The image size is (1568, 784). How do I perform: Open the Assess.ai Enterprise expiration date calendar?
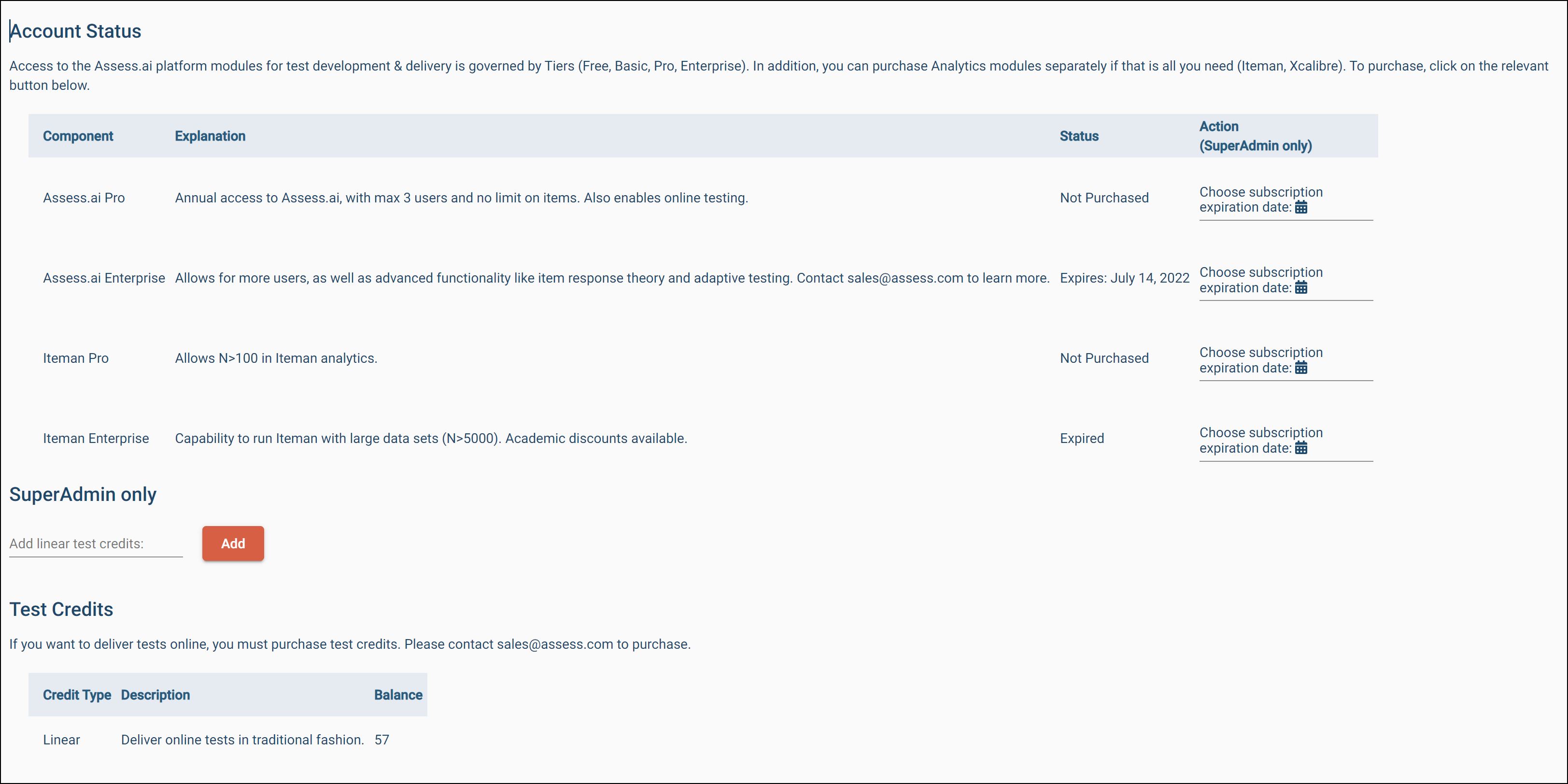[1301, 287]
